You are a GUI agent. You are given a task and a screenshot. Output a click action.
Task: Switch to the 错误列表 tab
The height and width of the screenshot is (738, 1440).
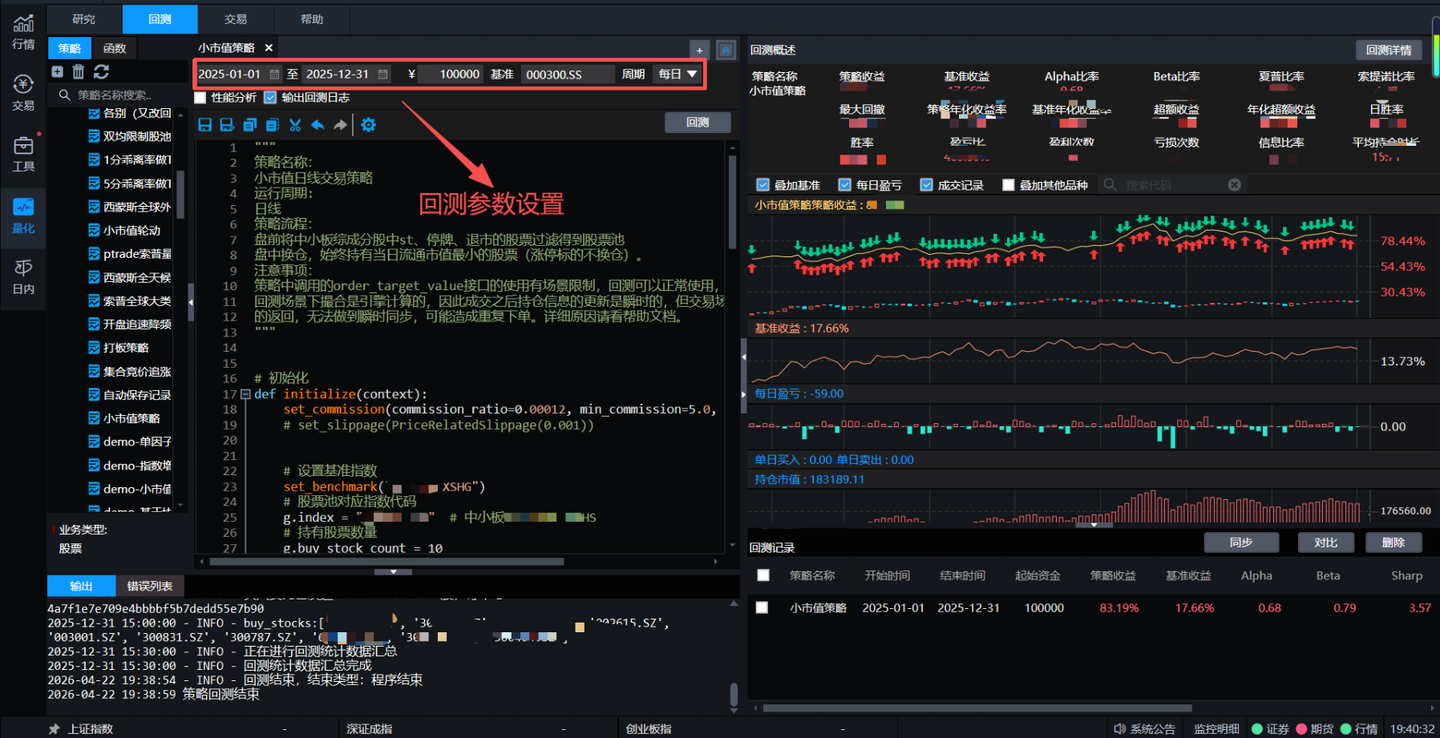coord(150,586)
